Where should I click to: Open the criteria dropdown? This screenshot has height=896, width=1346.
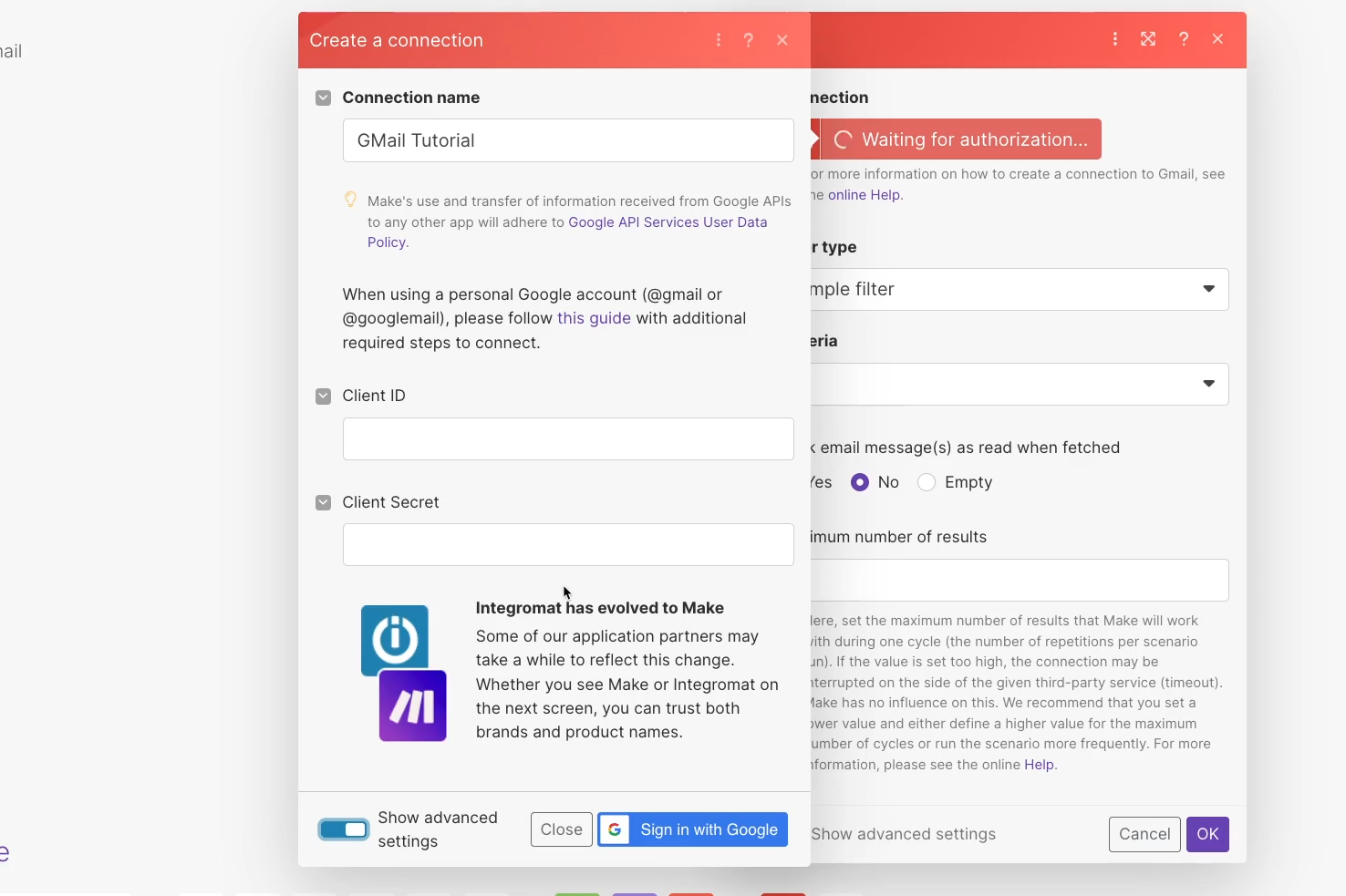tap(1019, 384)
